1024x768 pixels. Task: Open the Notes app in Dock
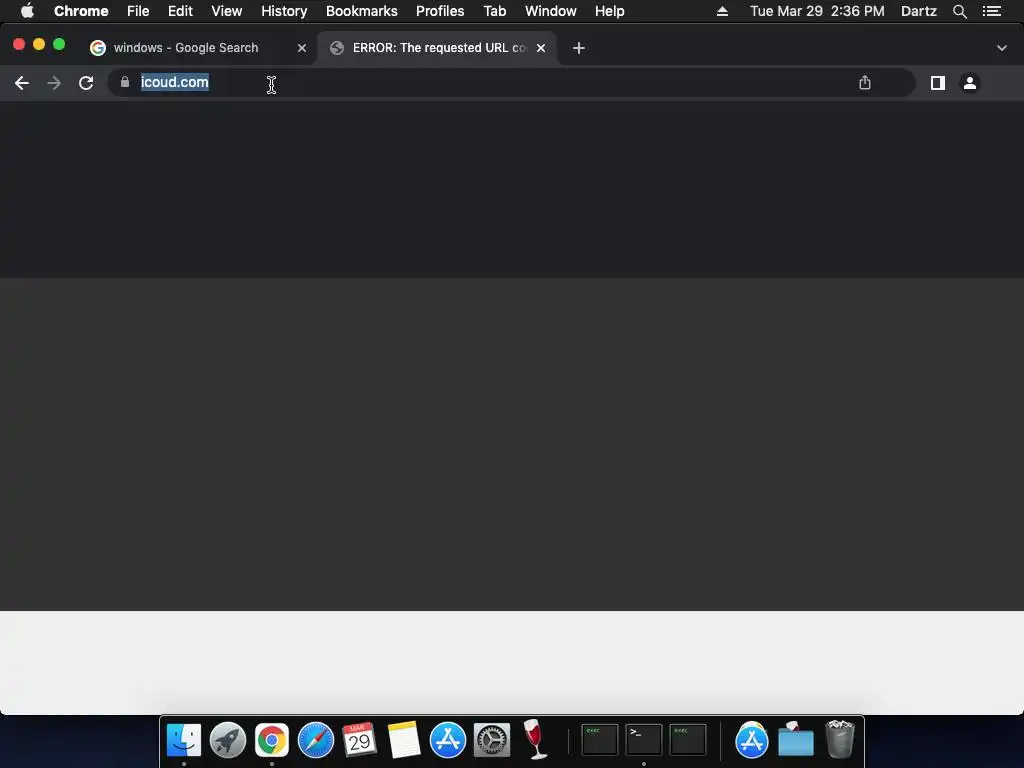click(x=404, y=740)
